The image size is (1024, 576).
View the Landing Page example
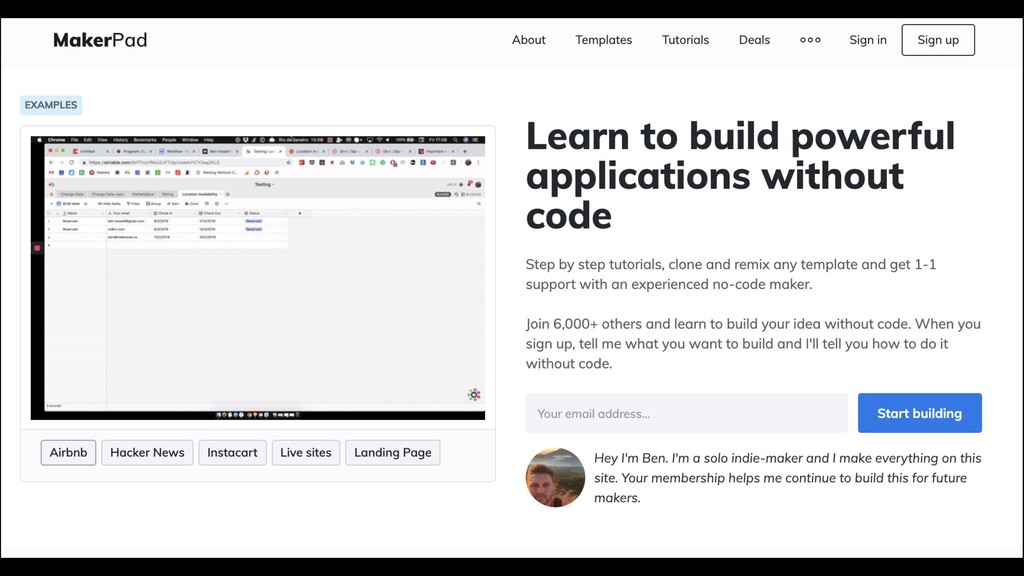[392, 452]
